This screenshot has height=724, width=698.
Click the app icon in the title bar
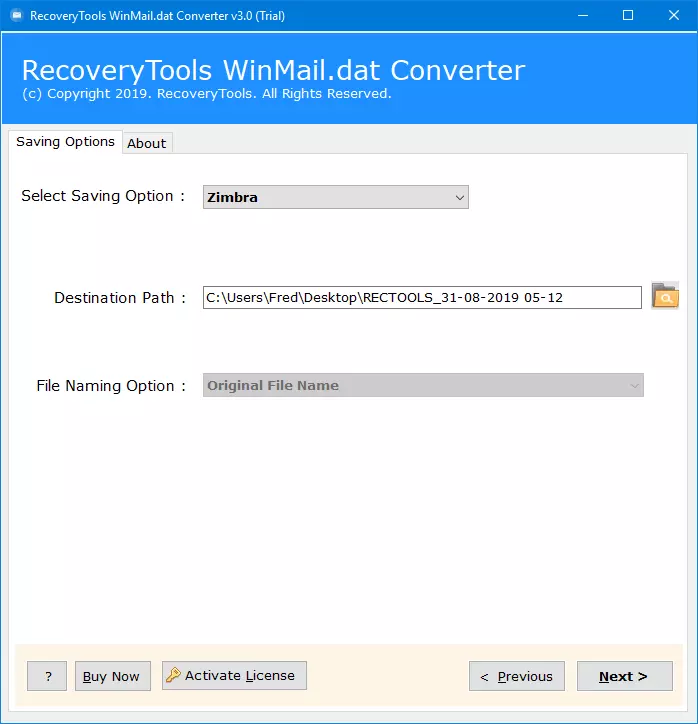pos(17,15)
